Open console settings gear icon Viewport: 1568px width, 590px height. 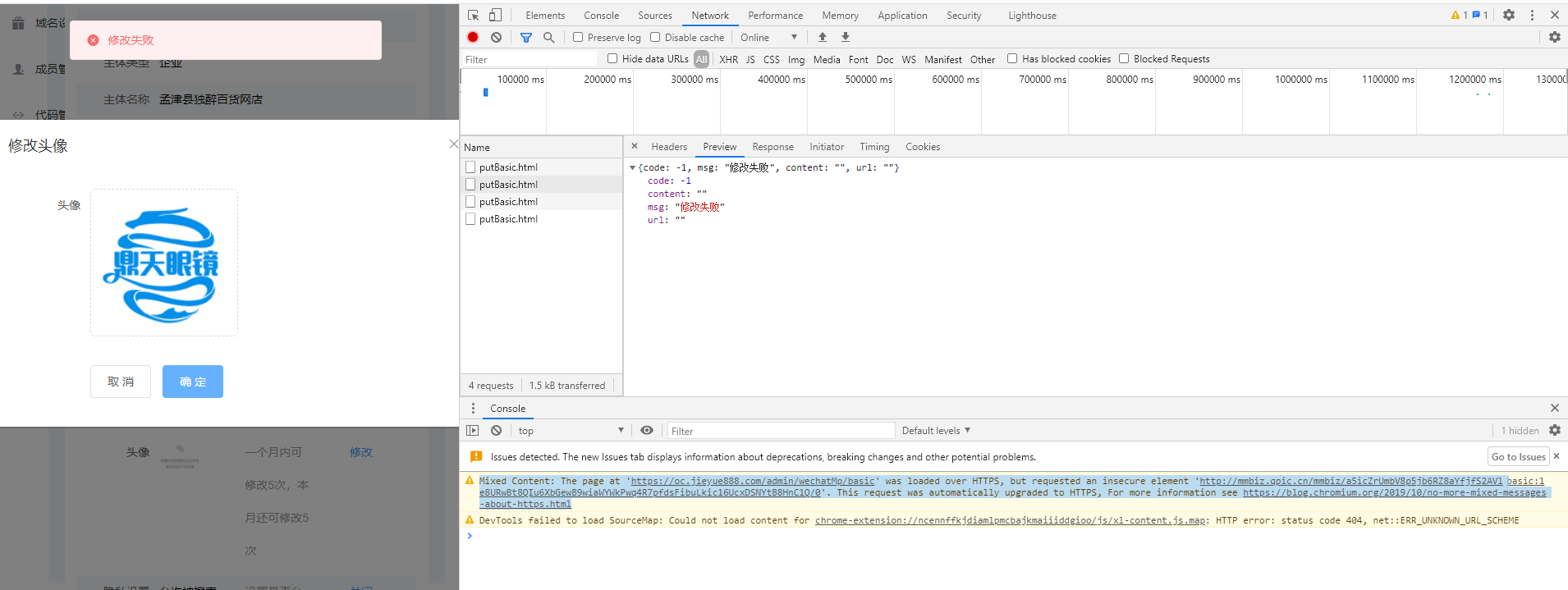point(1554,430)
